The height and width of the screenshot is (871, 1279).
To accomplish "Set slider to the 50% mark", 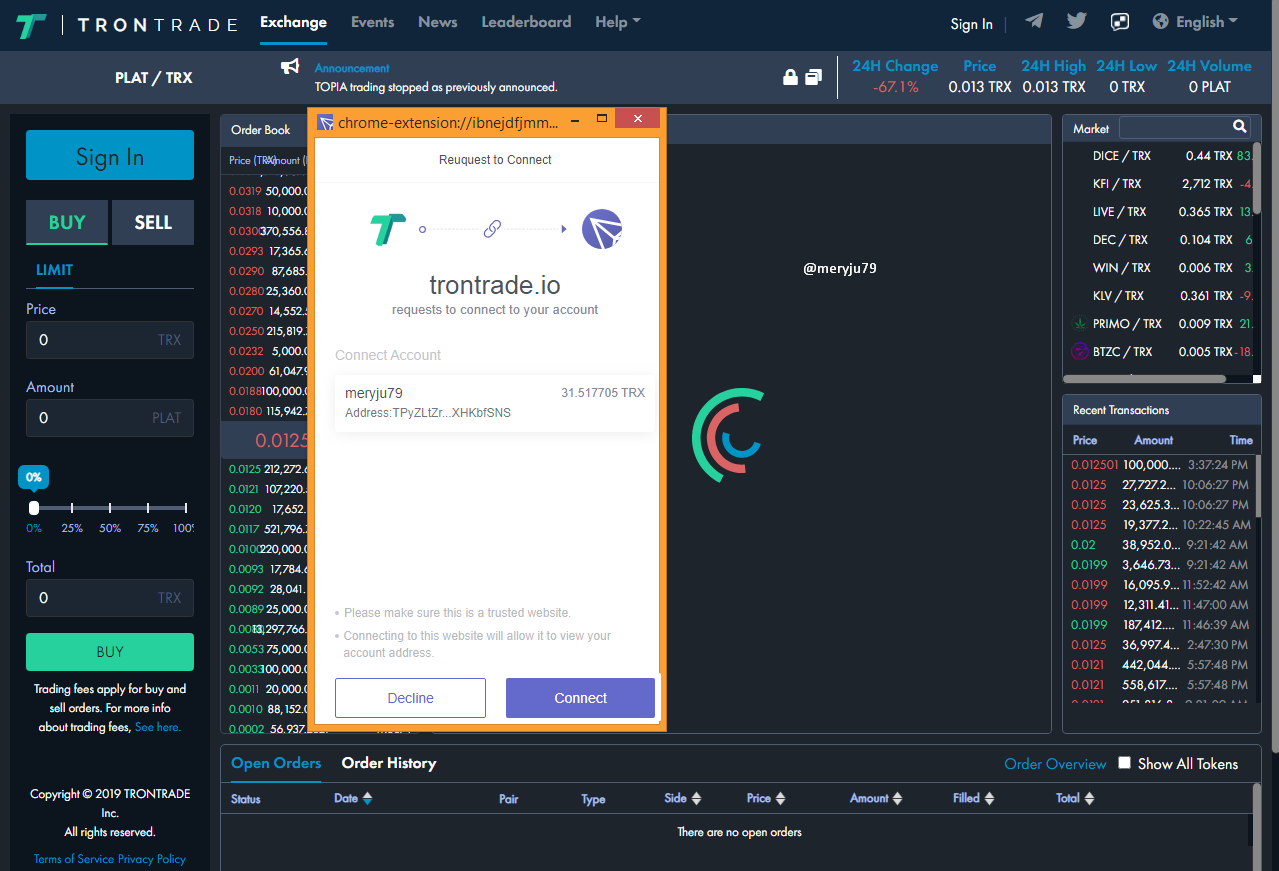I will click(x=110, y=508).
